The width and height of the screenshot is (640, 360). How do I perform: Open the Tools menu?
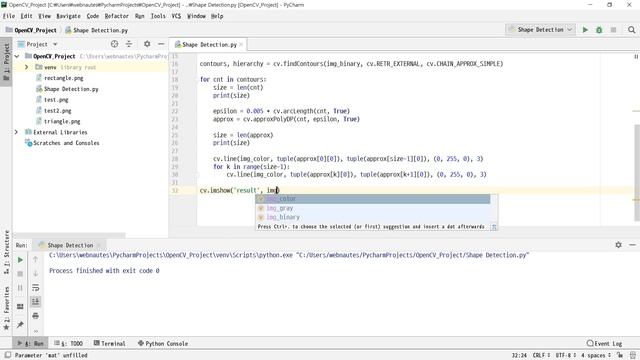158,16
